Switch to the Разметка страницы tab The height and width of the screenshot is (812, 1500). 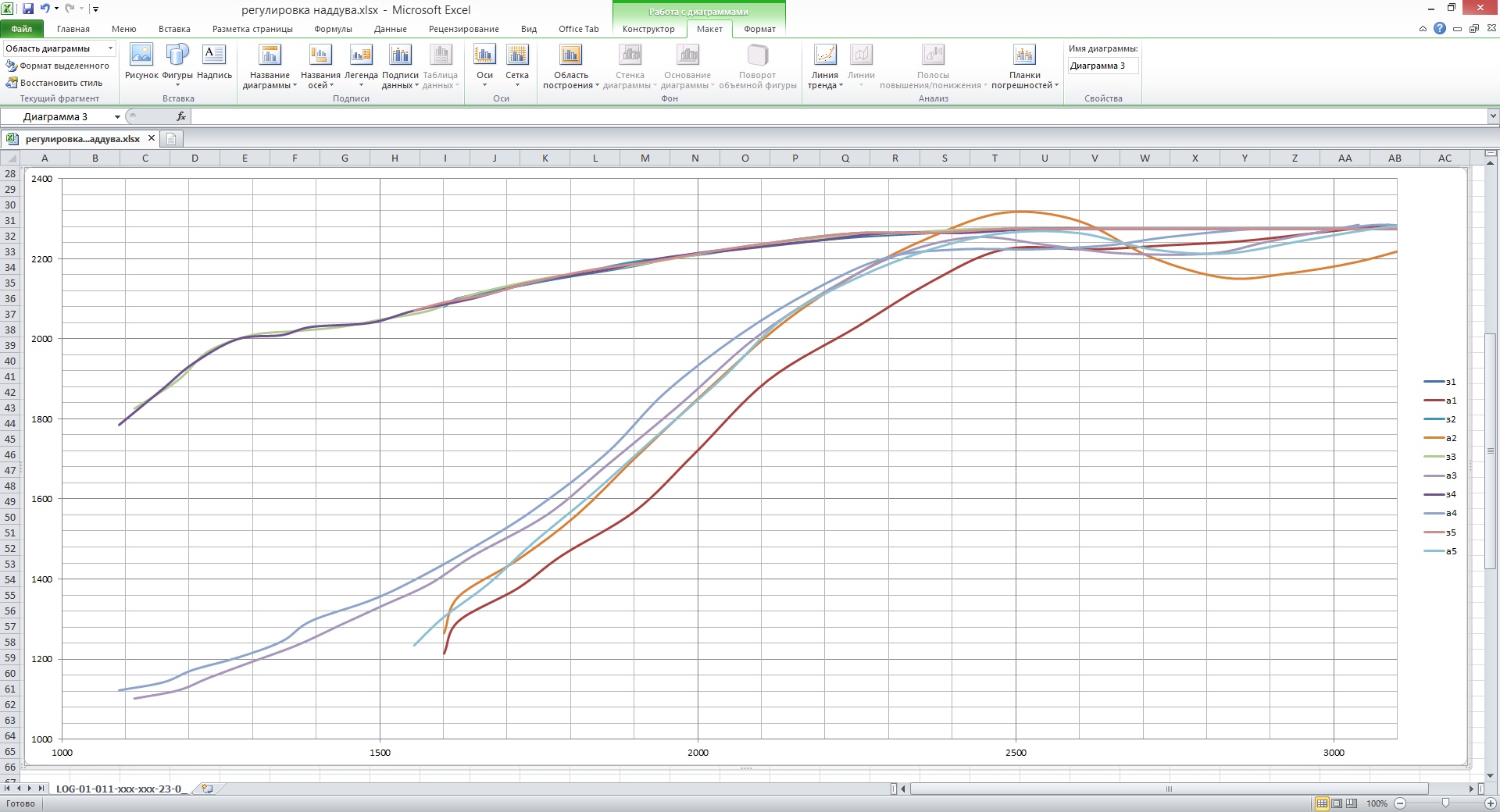coord(252,29)
